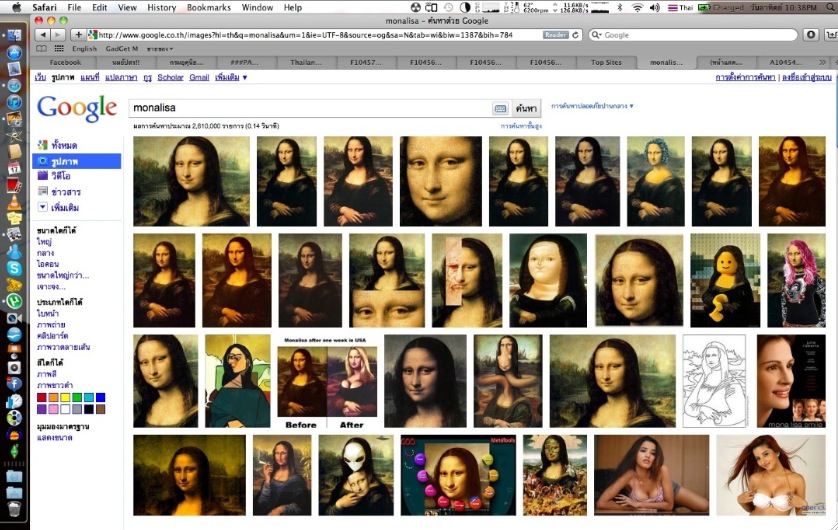Filter by ใบหน้า type
This screenshot has height=530, width=838.
48,314
